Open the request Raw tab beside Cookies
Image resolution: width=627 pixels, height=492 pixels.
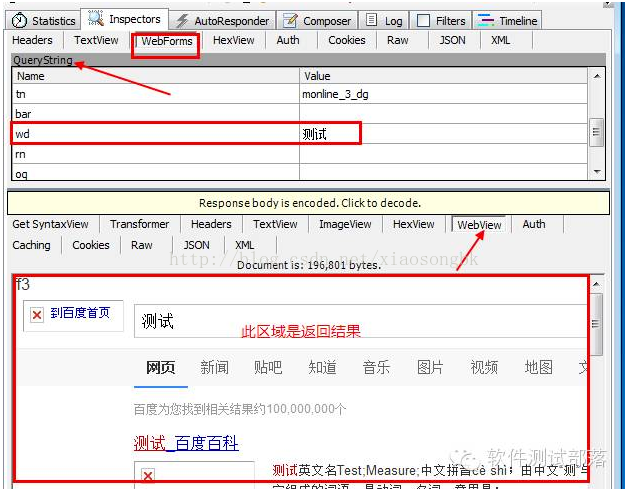[397, 40]
